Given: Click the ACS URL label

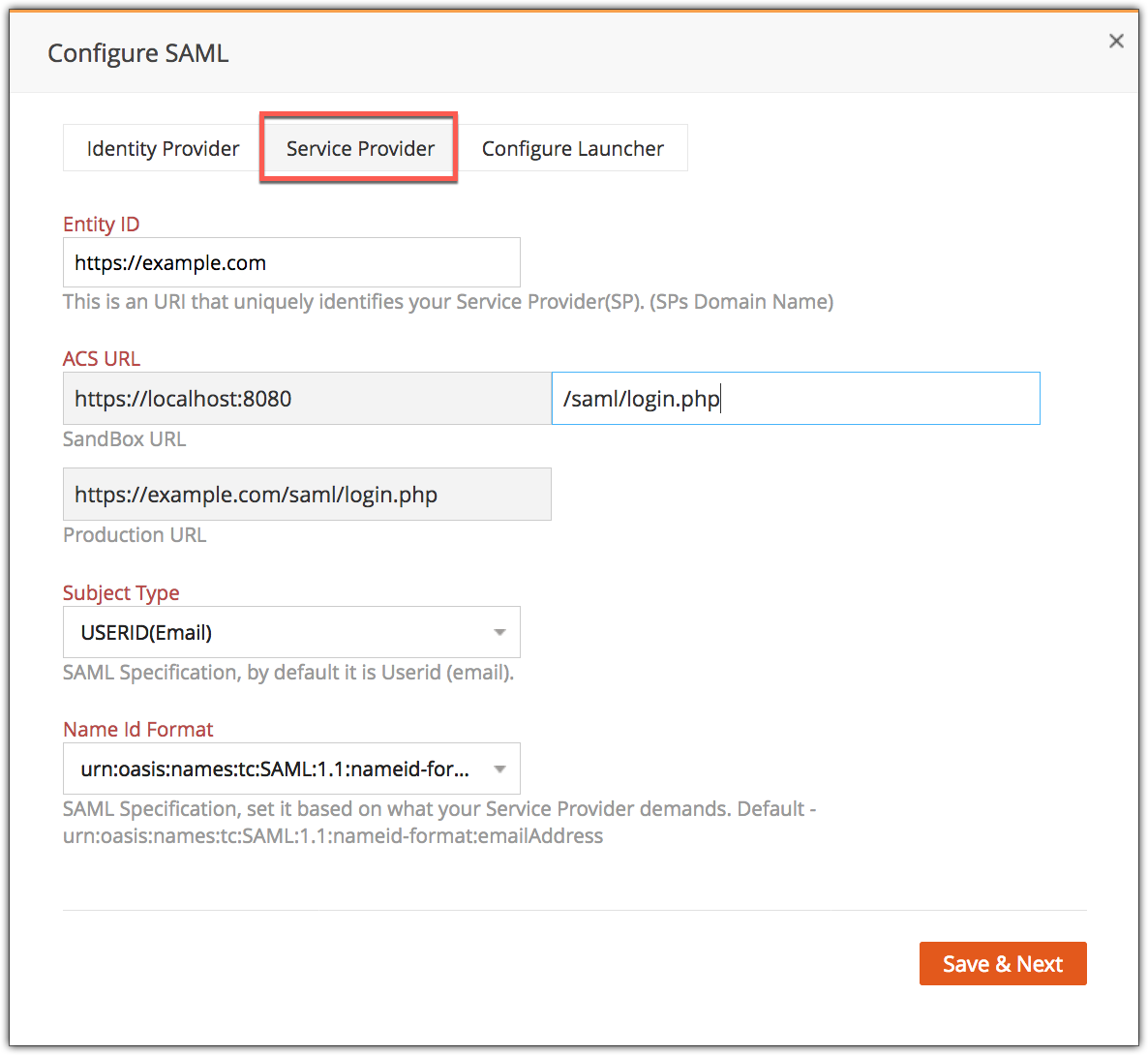Looking at the screenshot, I should 101,358.
